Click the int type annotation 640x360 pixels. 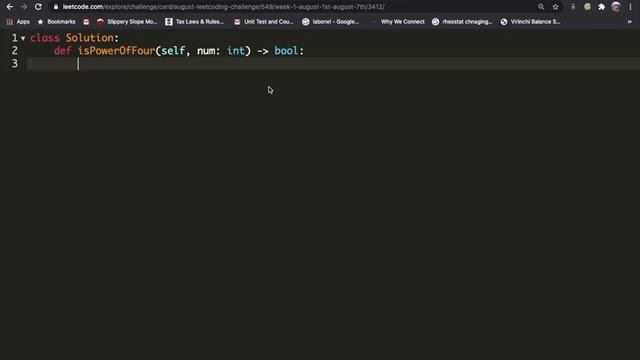coord(236,51)
